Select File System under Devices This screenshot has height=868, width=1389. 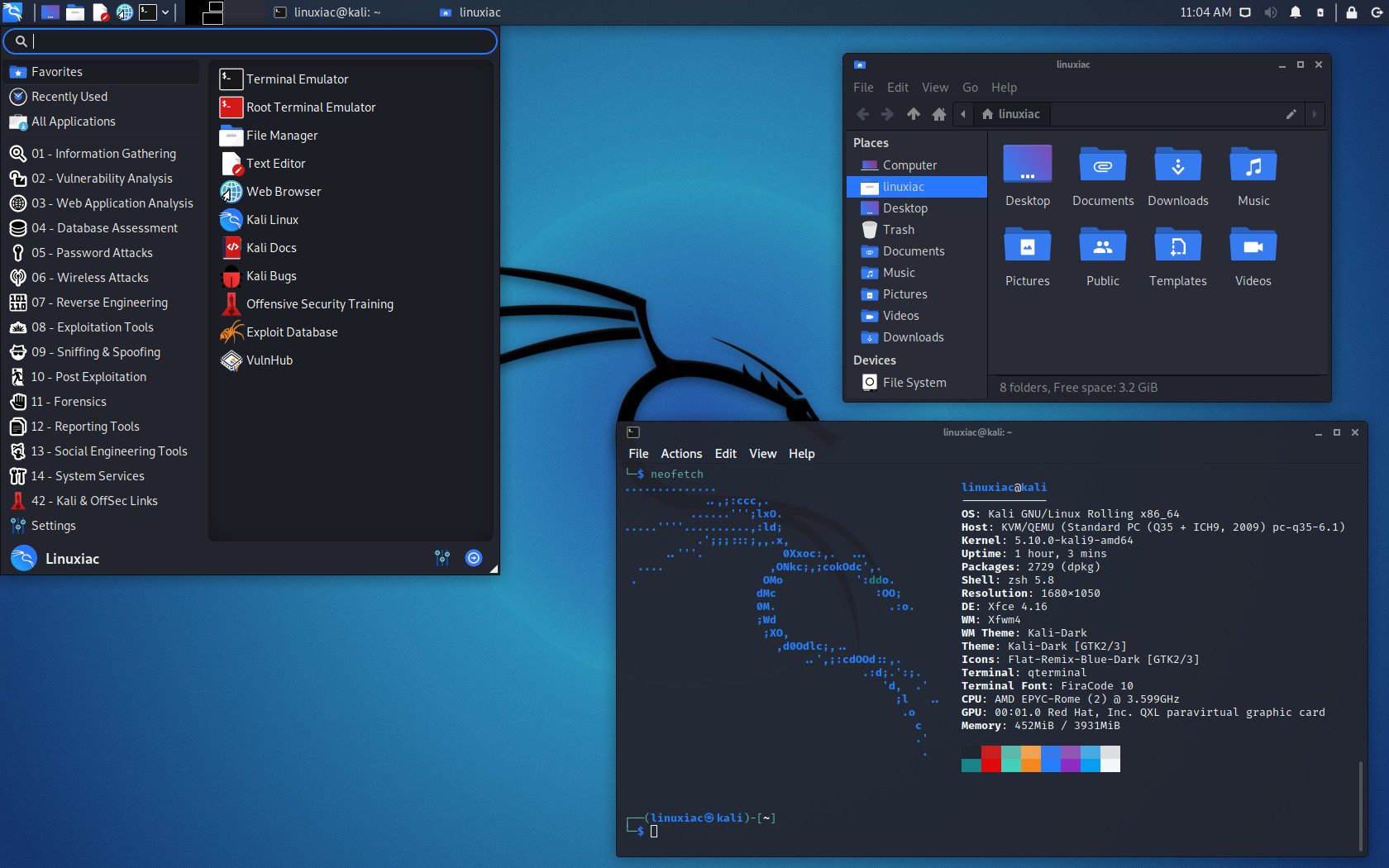tap(917, 383)
